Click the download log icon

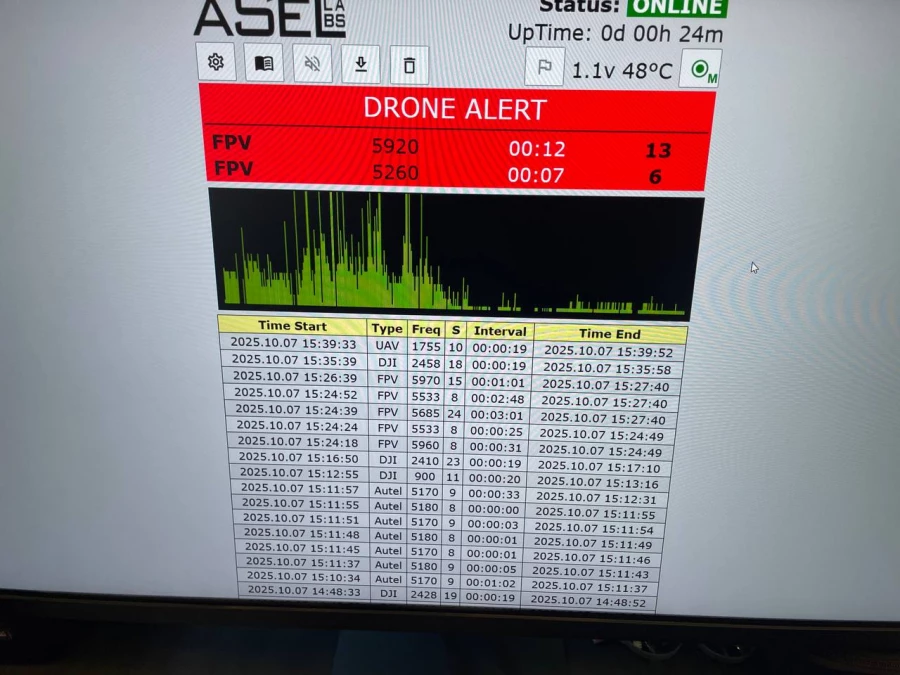coord(360,65)
